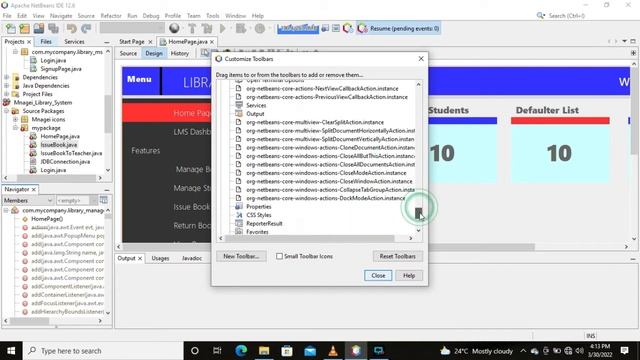Select Properties item in toolbar list

[x=258, y=207]
